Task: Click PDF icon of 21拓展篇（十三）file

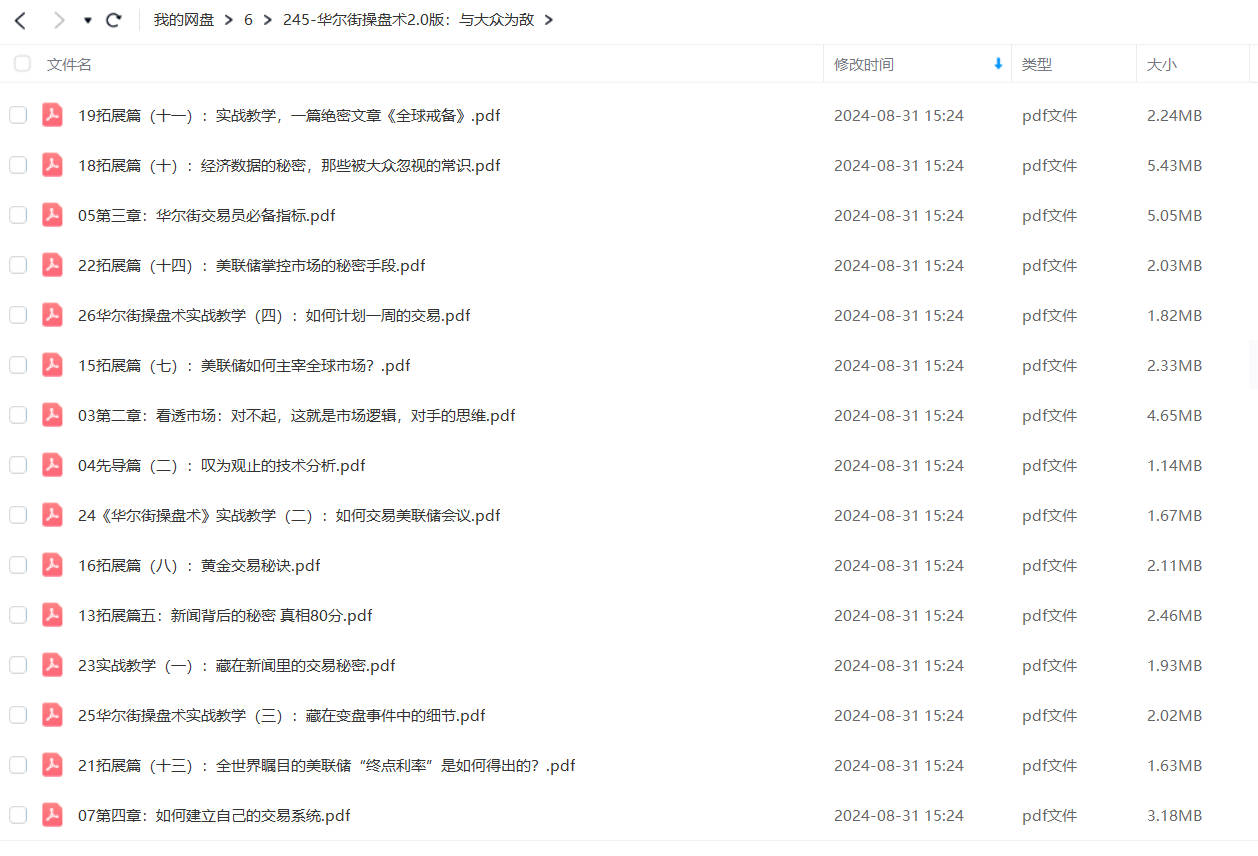Action: pos(52,765)
